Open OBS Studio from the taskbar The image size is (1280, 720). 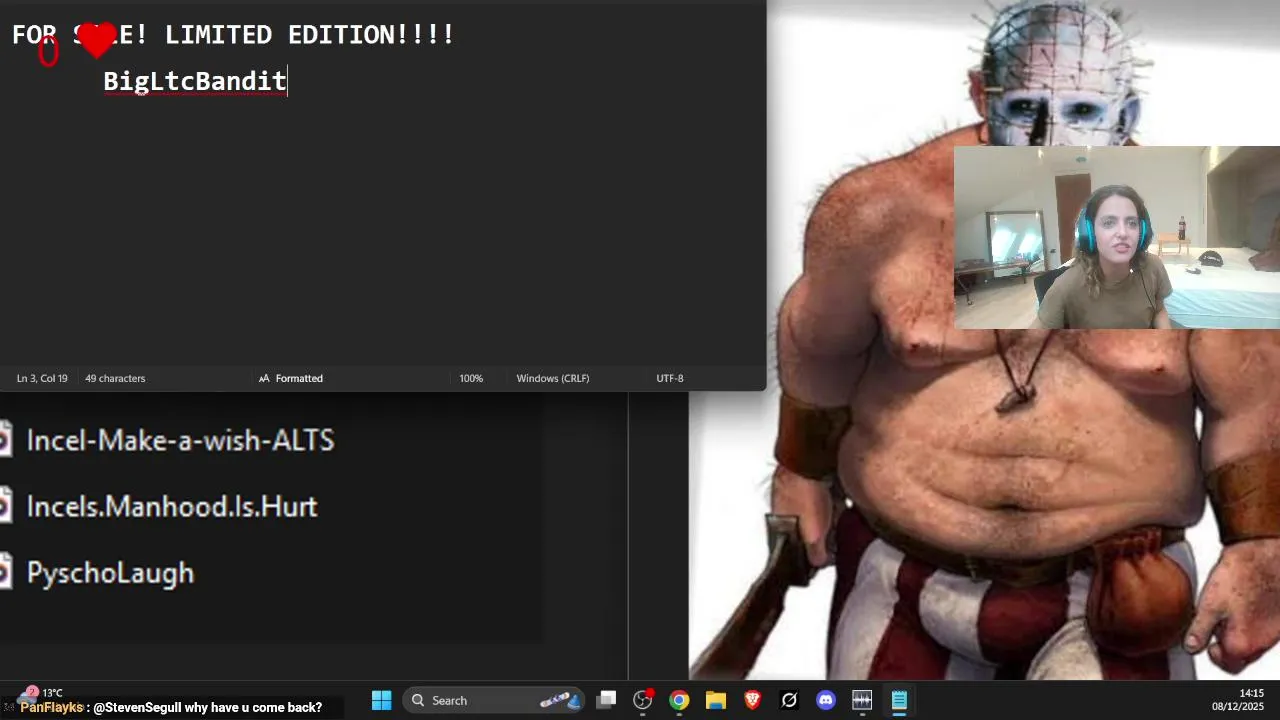643,700
